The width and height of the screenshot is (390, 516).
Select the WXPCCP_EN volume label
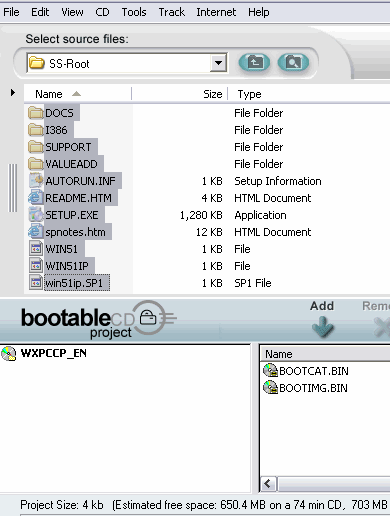54,353
